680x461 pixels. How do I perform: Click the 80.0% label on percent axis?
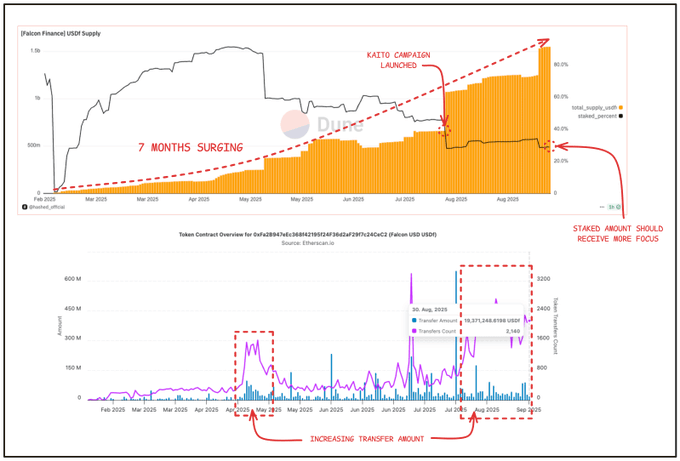point(561,65)
